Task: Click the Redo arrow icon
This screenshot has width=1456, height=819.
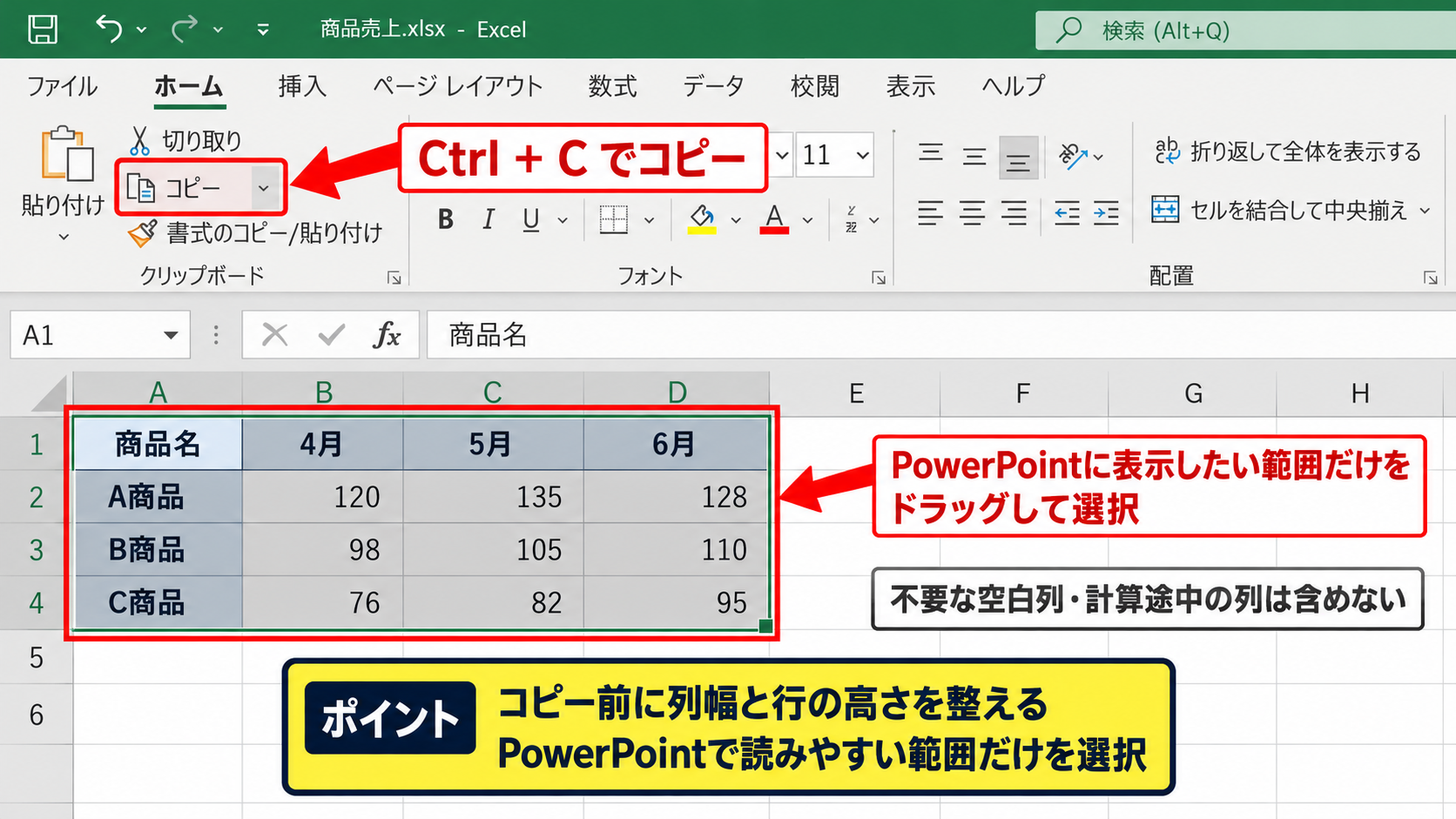Action: [184, 29]
